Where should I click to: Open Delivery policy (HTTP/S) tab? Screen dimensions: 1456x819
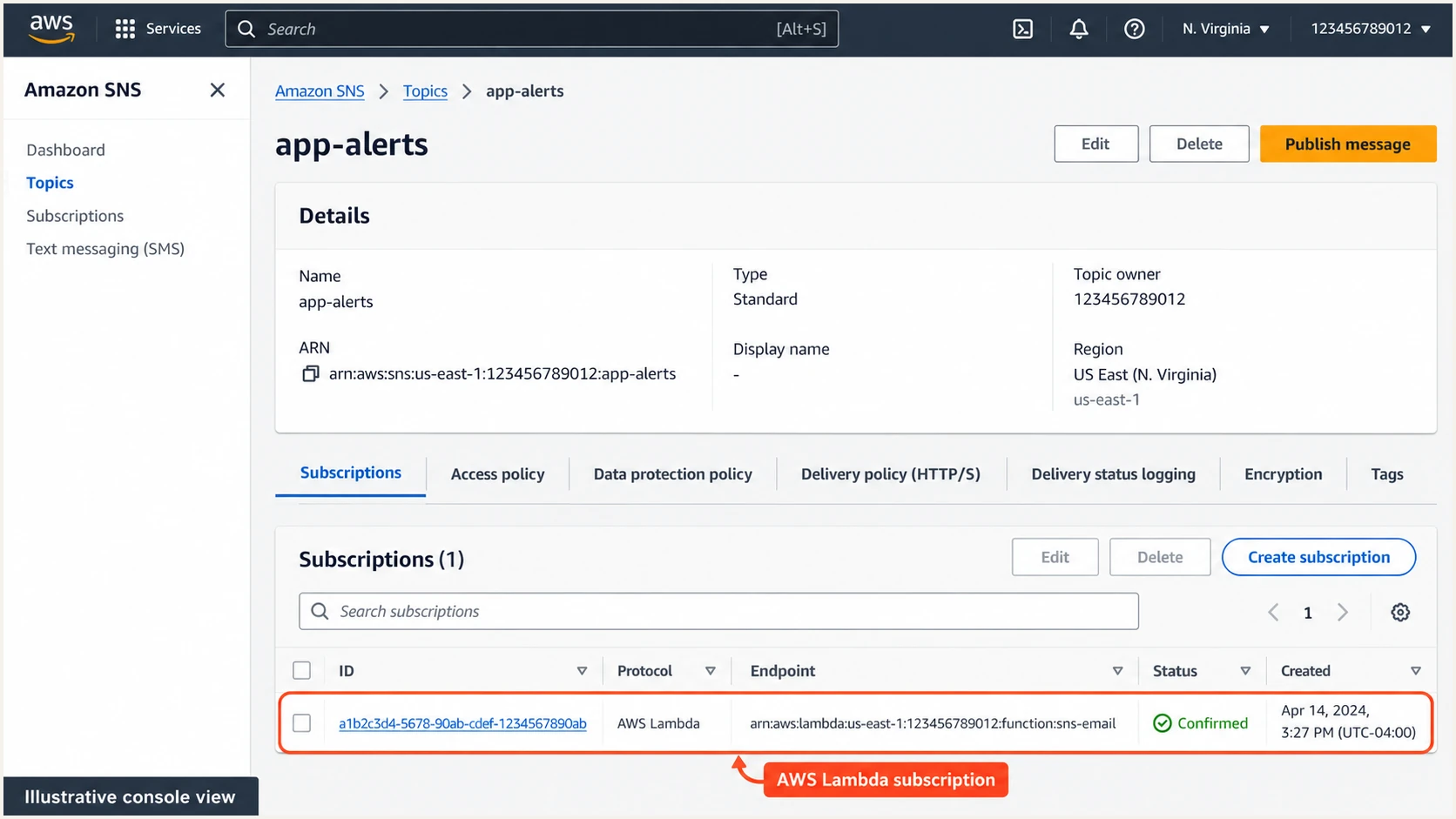click(891, 474)
